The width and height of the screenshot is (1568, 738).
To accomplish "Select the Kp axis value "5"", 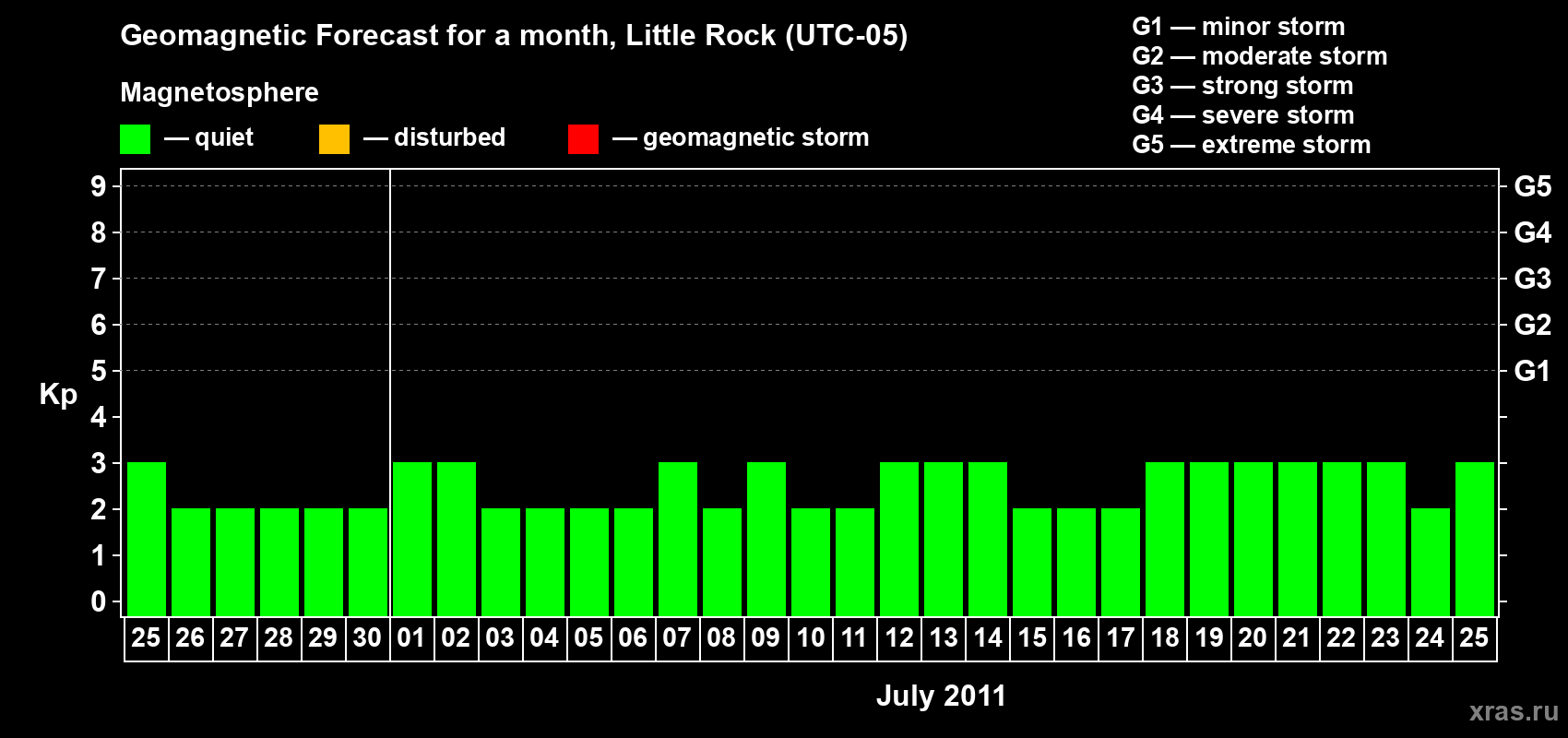I will click(99, 371).
